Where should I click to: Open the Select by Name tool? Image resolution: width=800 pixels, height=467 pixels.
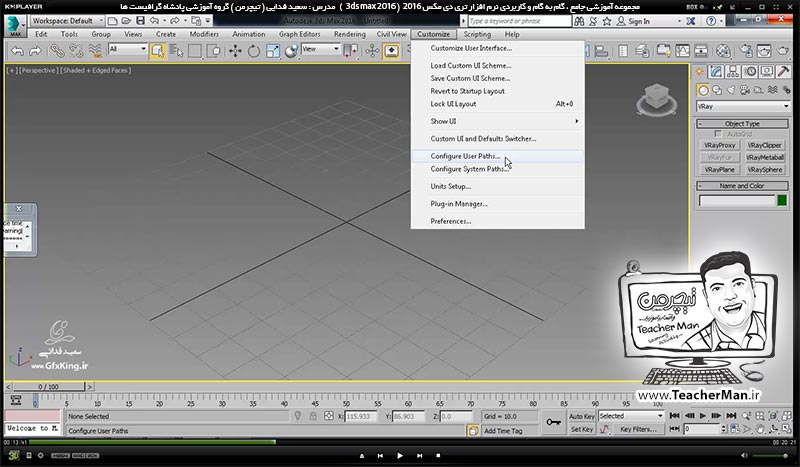pyautogui.click(x=176, y=51)
